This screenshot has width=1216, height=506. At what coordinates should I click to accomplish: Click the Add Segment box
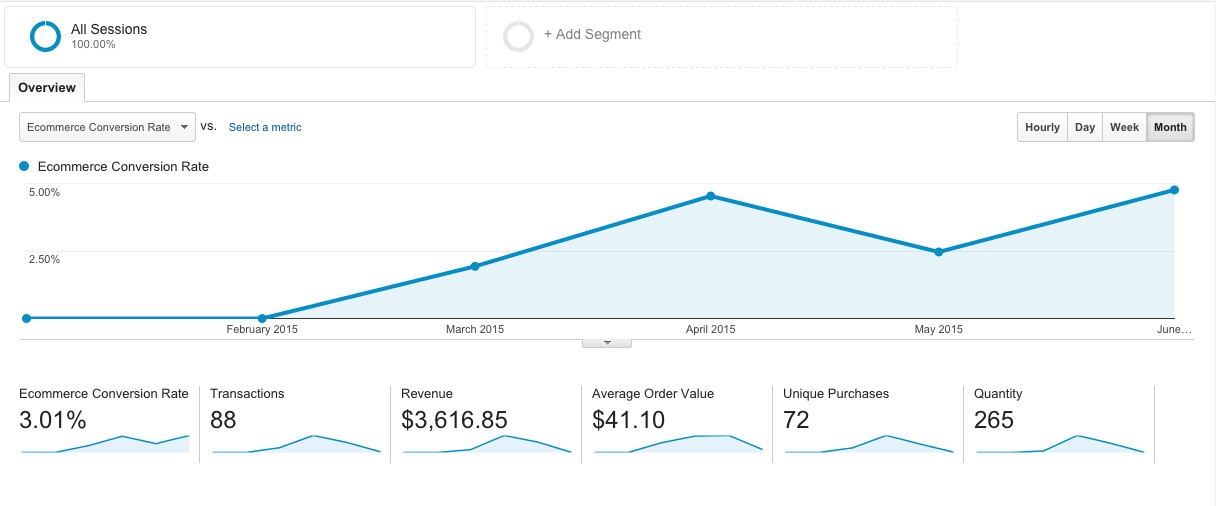tap(721, 36)
